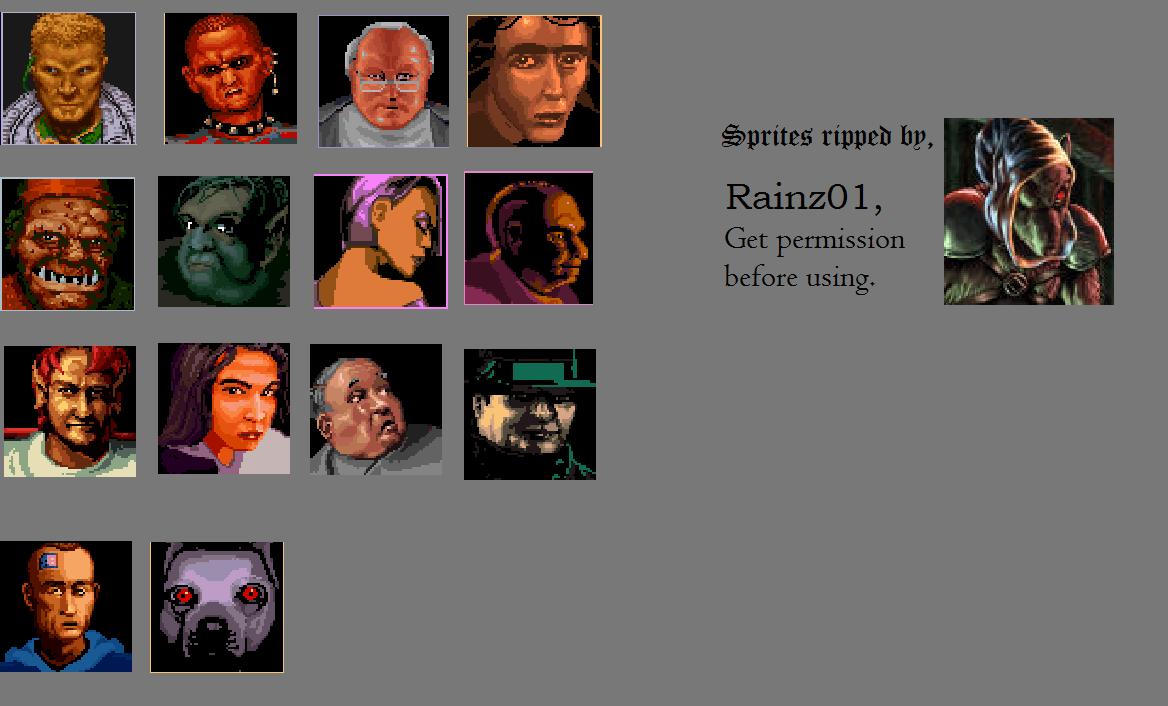The width and height of the screenshot is (1168, 706).
Task: Select the long-haired brown-toned man portrait
Action: click(534, 81)
